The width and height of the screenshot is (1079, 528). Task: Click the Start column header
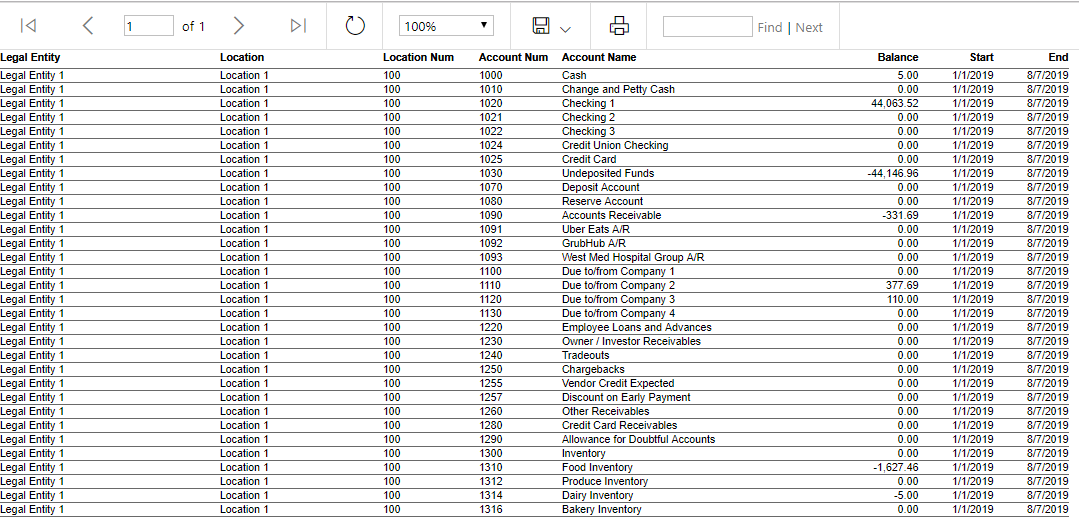click(981, 58)
